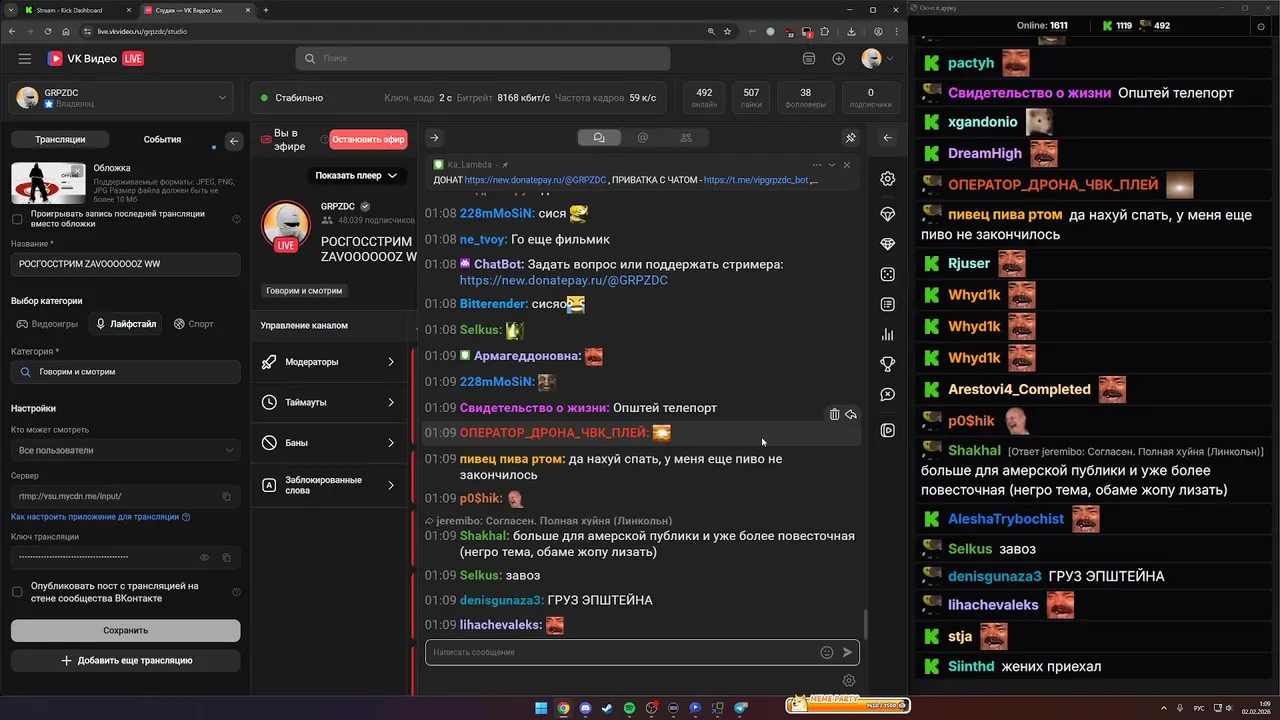Viewport: 1280px width, 720px height.
Task: Open the bar chart statistics icon
Action: (887, 334)
